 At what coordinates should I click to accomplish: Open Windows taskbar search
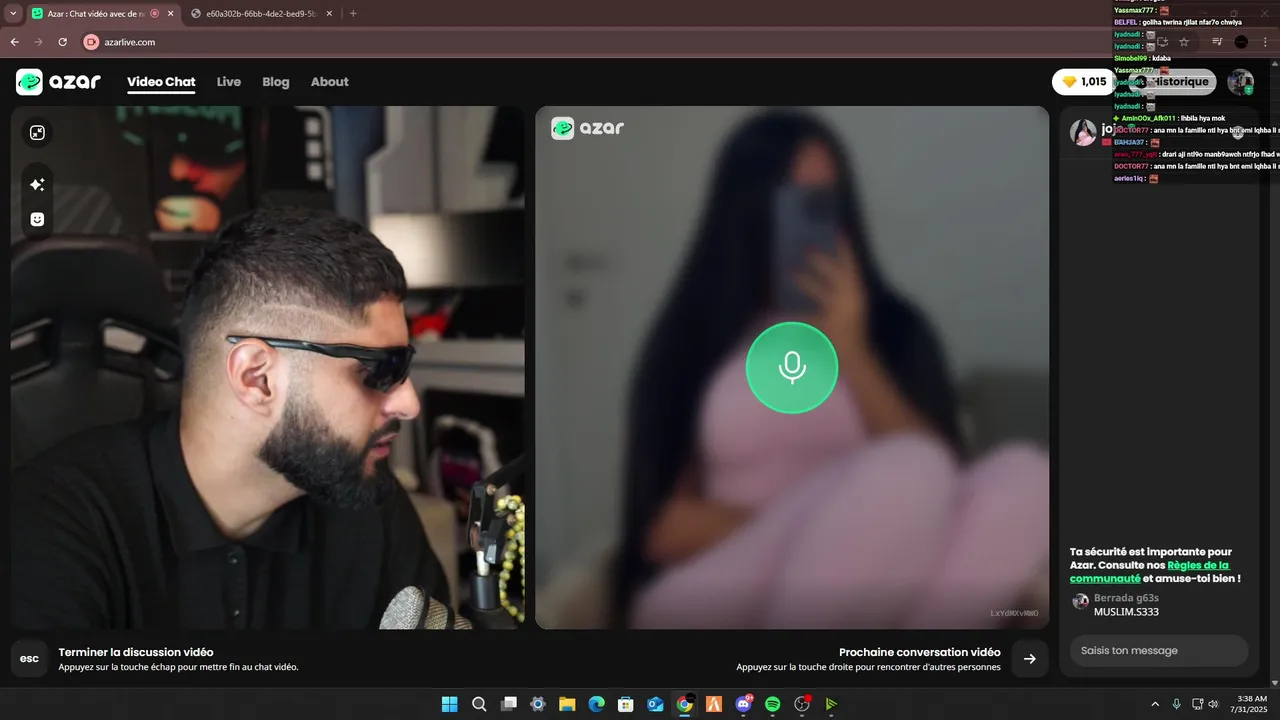click(479, 704)
